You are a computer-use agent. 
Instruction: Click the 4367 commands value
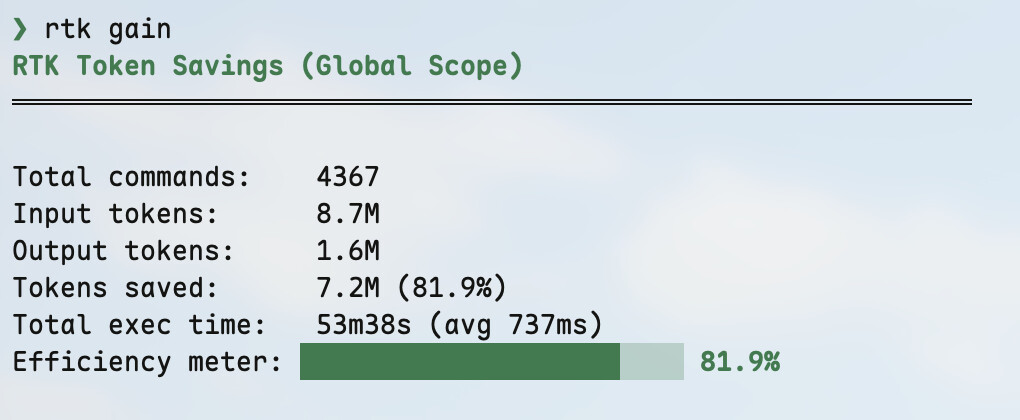[x=347, y=177]
